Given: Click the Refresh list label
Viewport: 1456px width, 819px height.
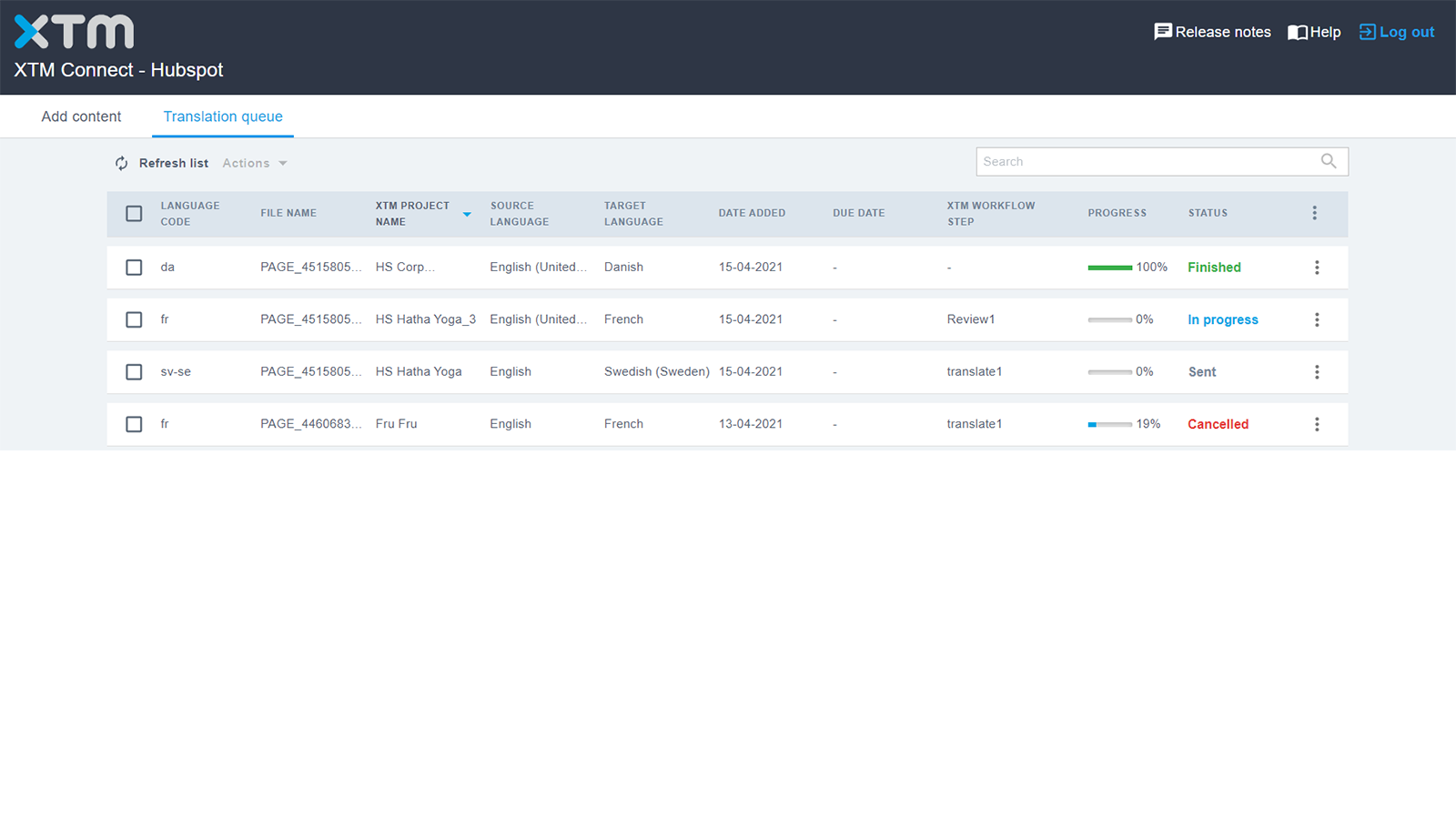Looking at the screenshot, I should pos(173,163).
